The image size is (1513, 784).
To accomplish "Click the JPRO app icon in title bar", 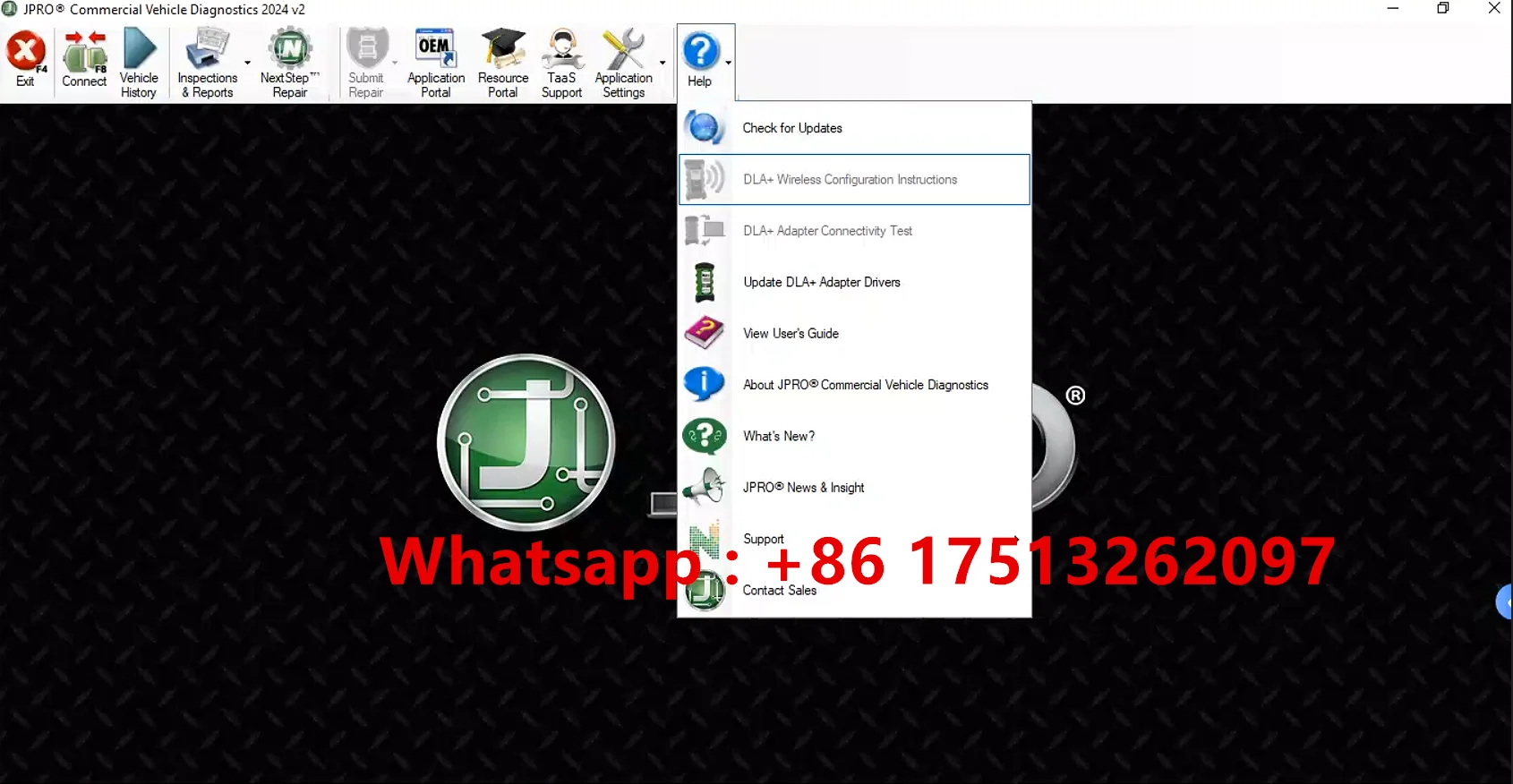I will tap(10, 9).
